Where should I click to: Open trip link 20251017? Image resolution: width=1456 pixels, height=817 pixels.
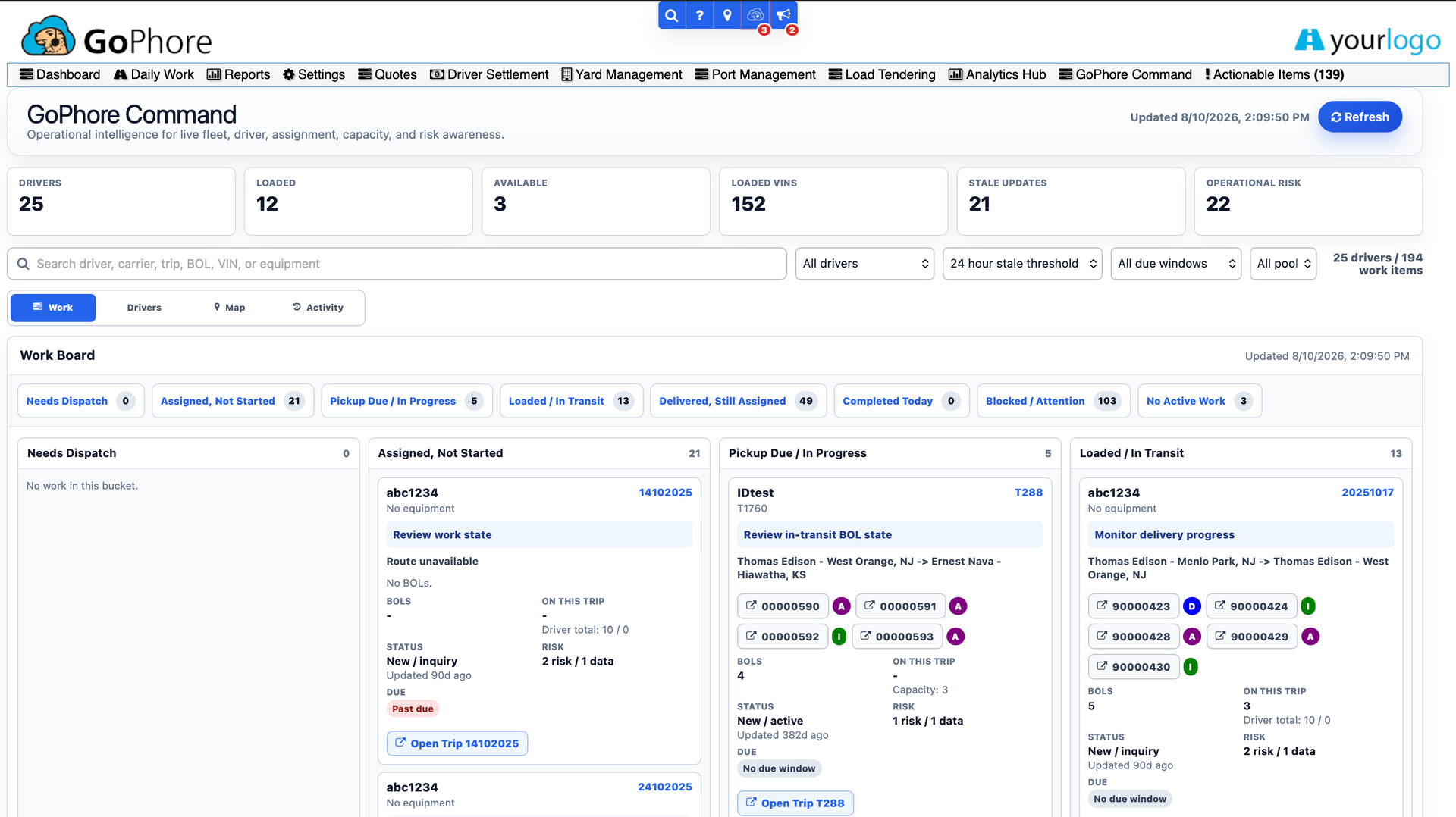tap(1367, 493)
